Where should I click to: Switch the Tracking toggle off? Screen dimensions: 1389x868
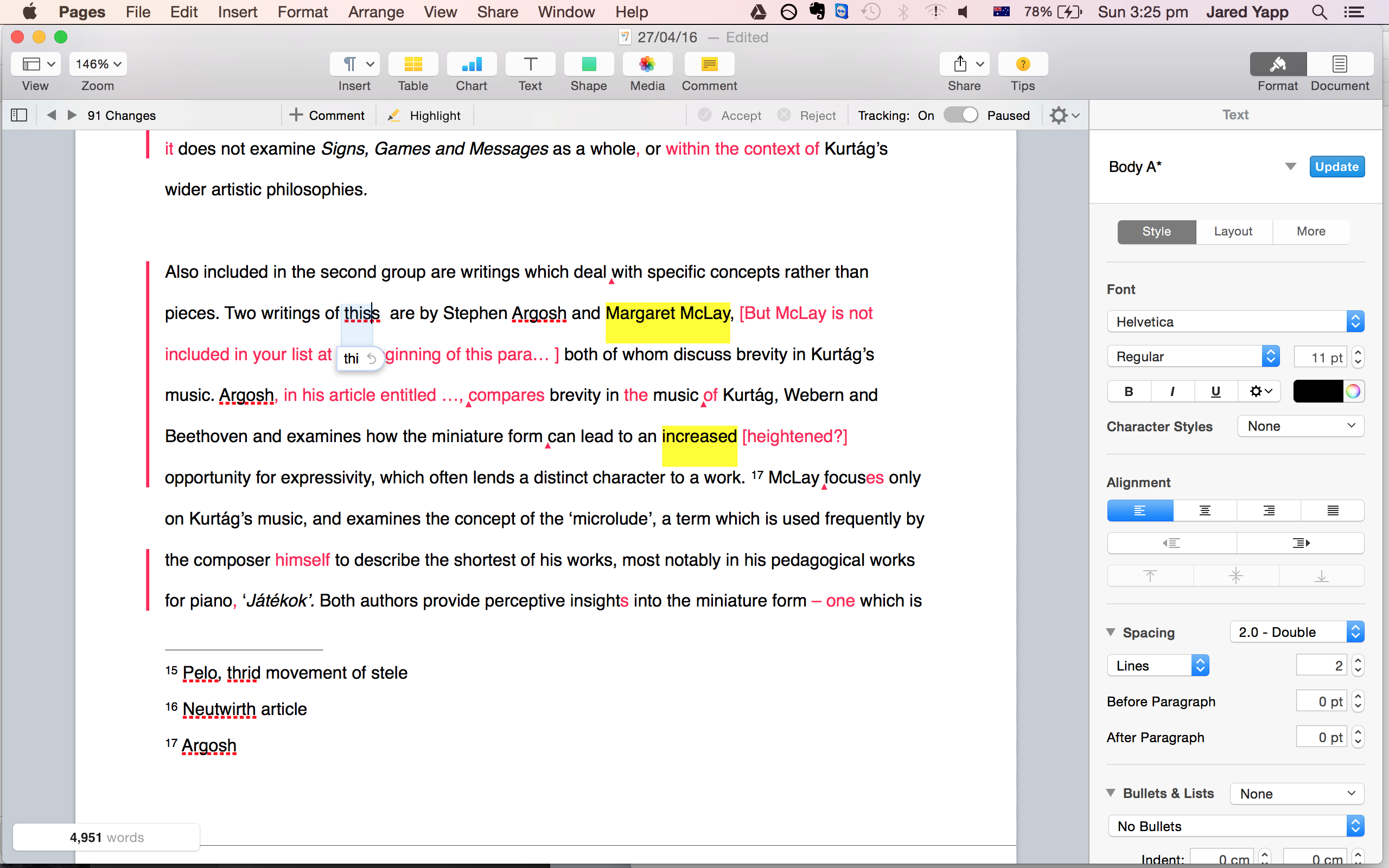[961, 116]
